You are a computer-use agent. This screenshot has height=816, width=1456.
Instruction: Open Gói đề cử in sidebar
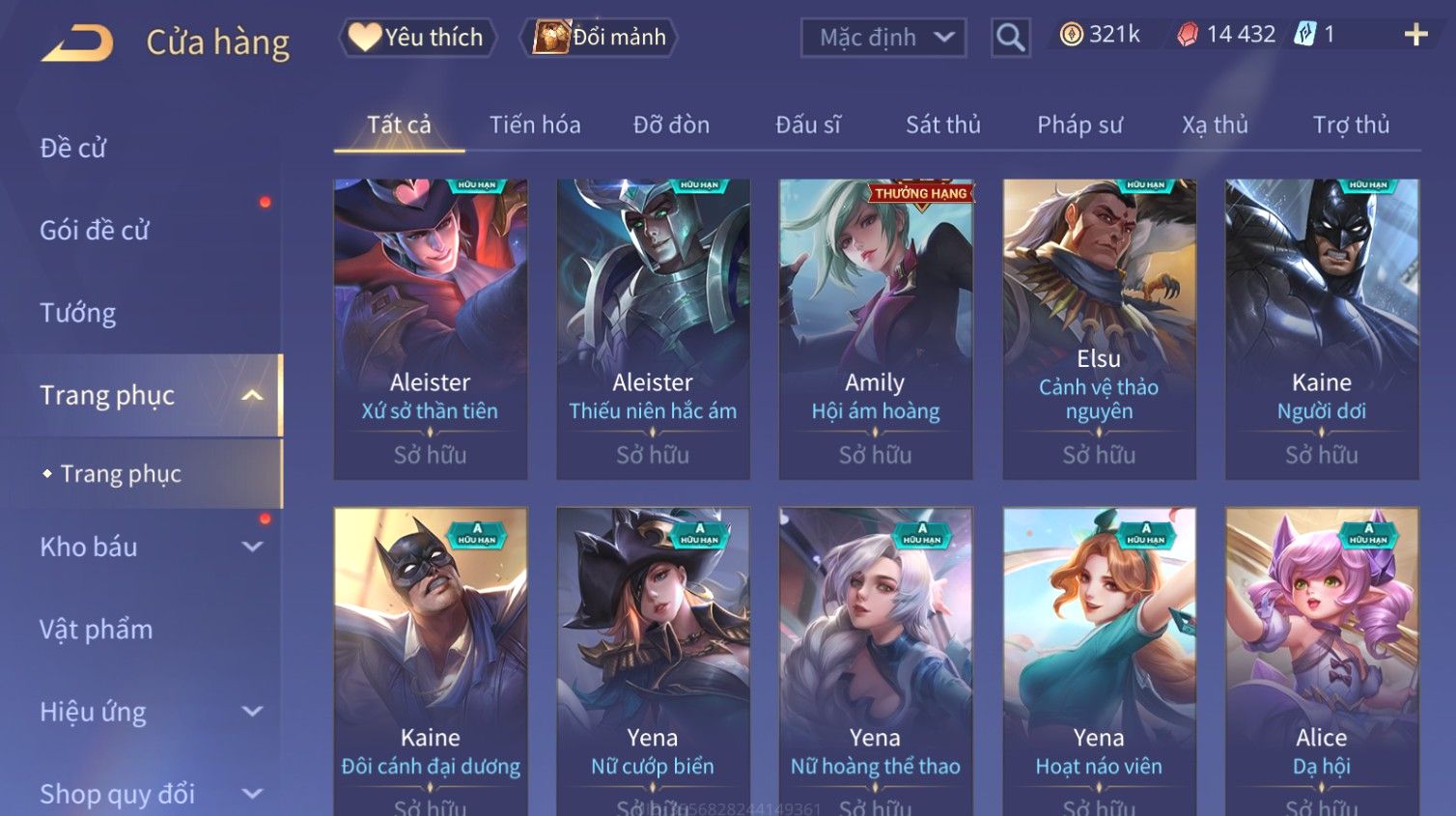95,230
